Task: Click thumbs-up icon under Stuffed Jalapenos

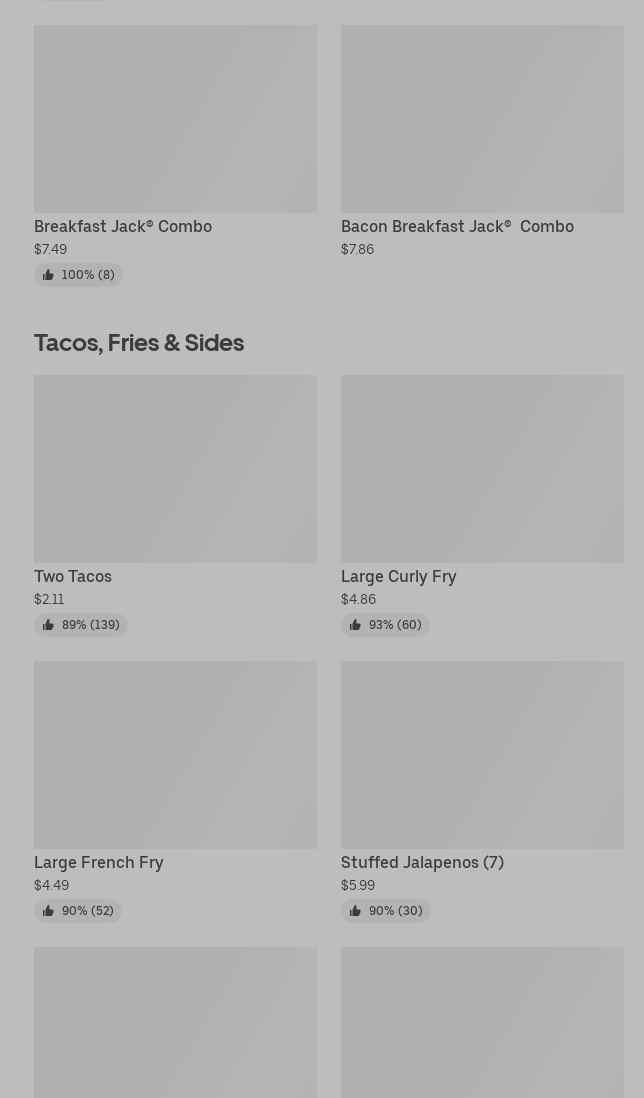Action: [x=355, y=911]
